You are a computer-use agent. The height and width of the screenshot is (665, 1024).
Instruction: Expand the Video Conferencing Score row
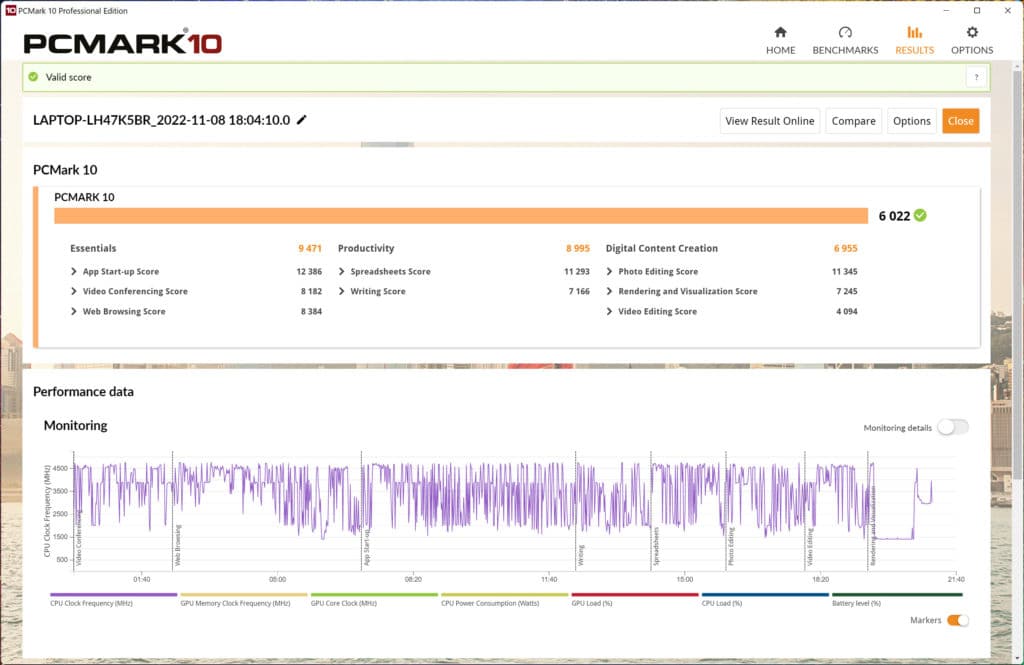point(74,291)
